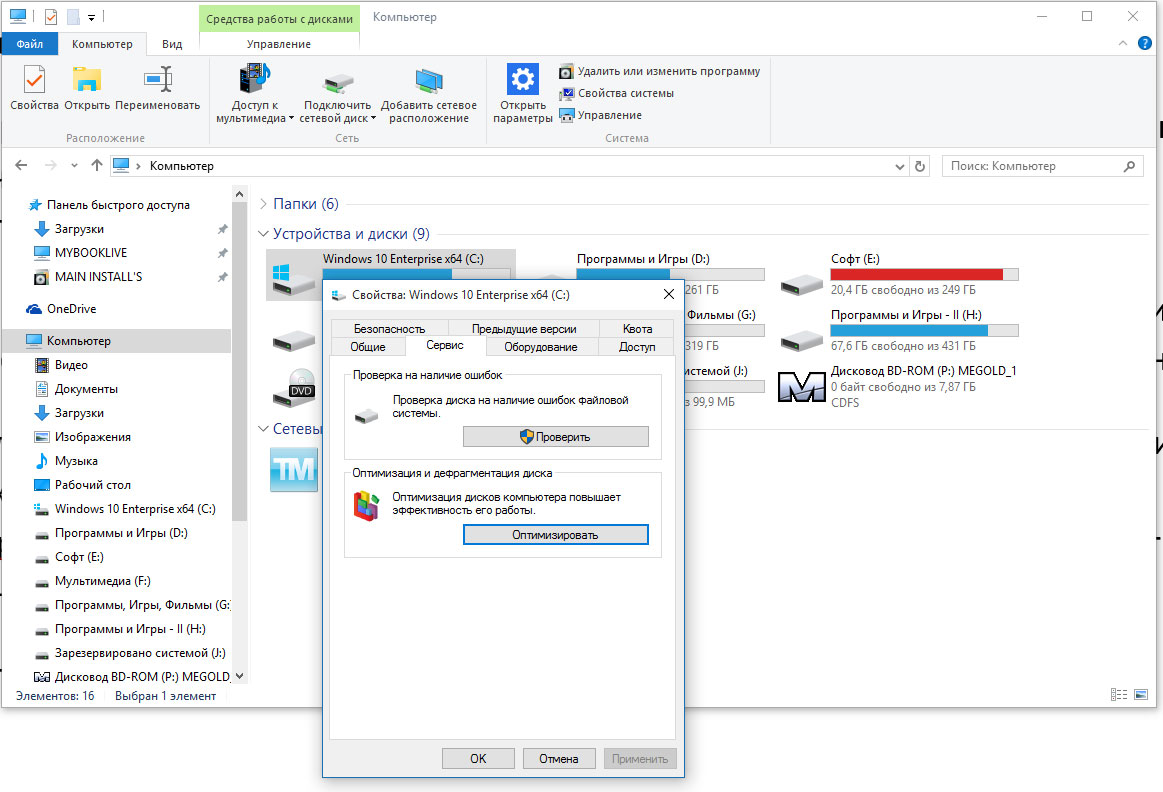This screenshot has width=1163, height=792.
Task: Select the DVD drive icon
Action: coord(294,388)
